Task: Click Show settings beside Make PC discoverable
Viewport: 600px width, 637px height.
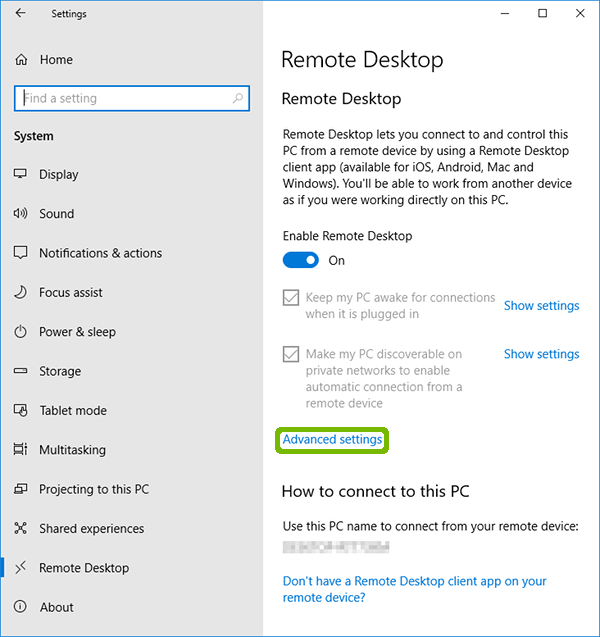Action: coord(542,354)
